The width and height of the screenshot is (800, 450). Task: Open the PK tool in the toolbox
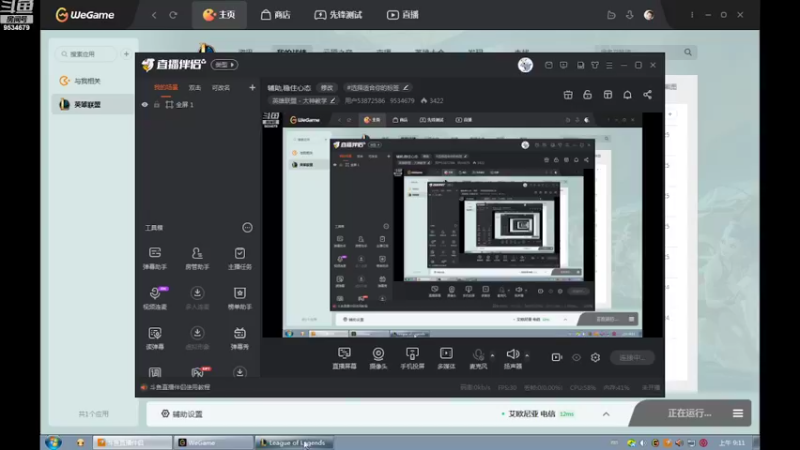pyautogui.click(x=198, y=372)
